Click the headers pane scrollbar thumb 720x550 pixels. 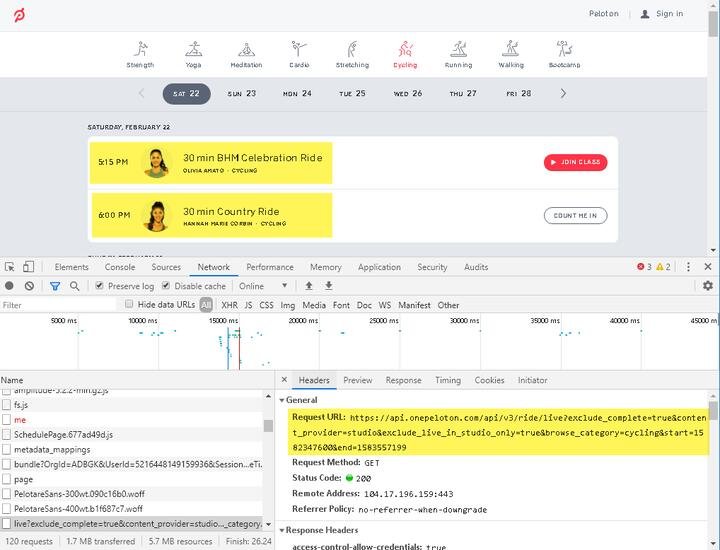(713, 410)
